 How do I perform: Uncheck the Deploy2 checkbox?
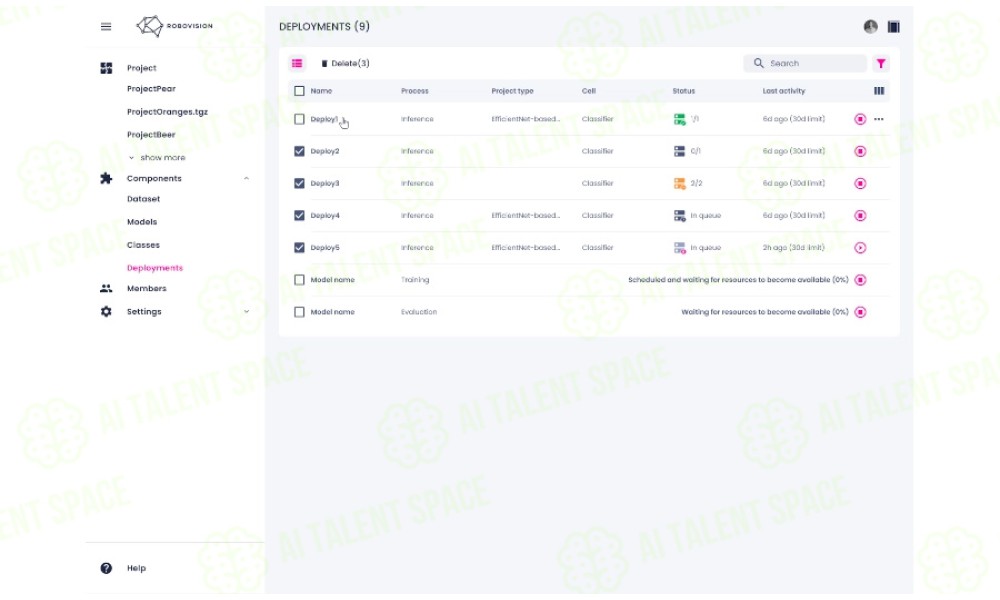299,151
